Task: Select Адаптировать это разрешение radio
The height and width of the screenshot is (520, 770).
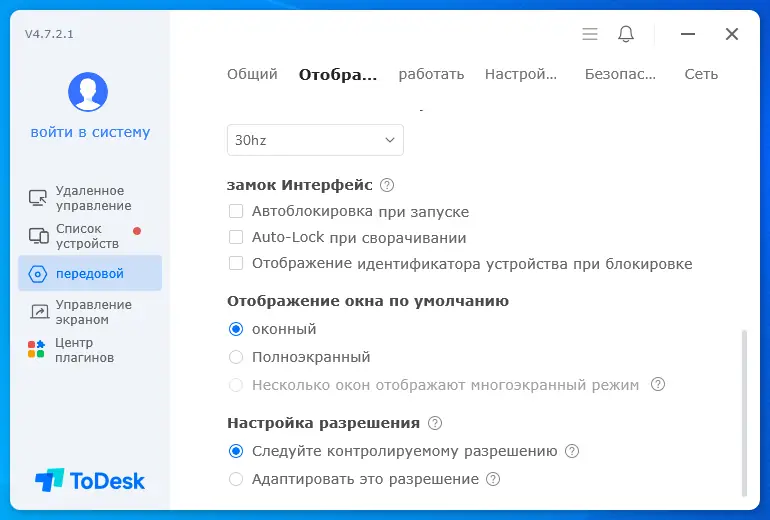Action: [236, 479]
